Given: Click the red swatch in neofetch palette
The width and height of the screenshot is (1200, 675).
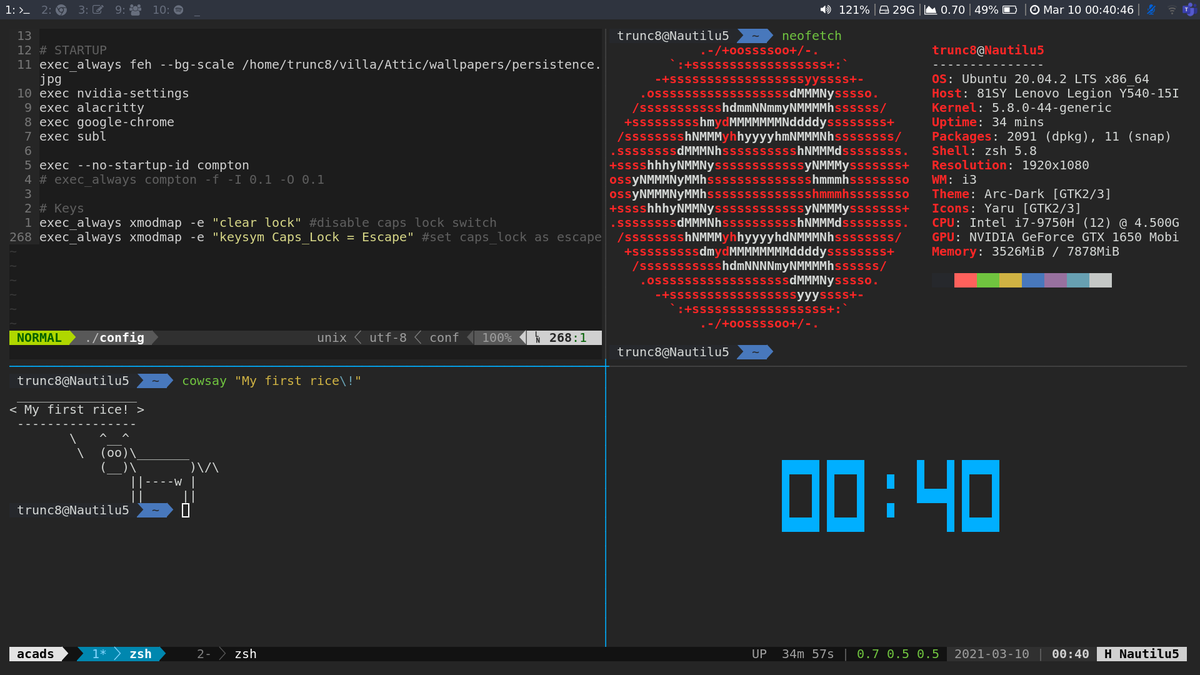Looking at the screenshot, I should 965,281.
